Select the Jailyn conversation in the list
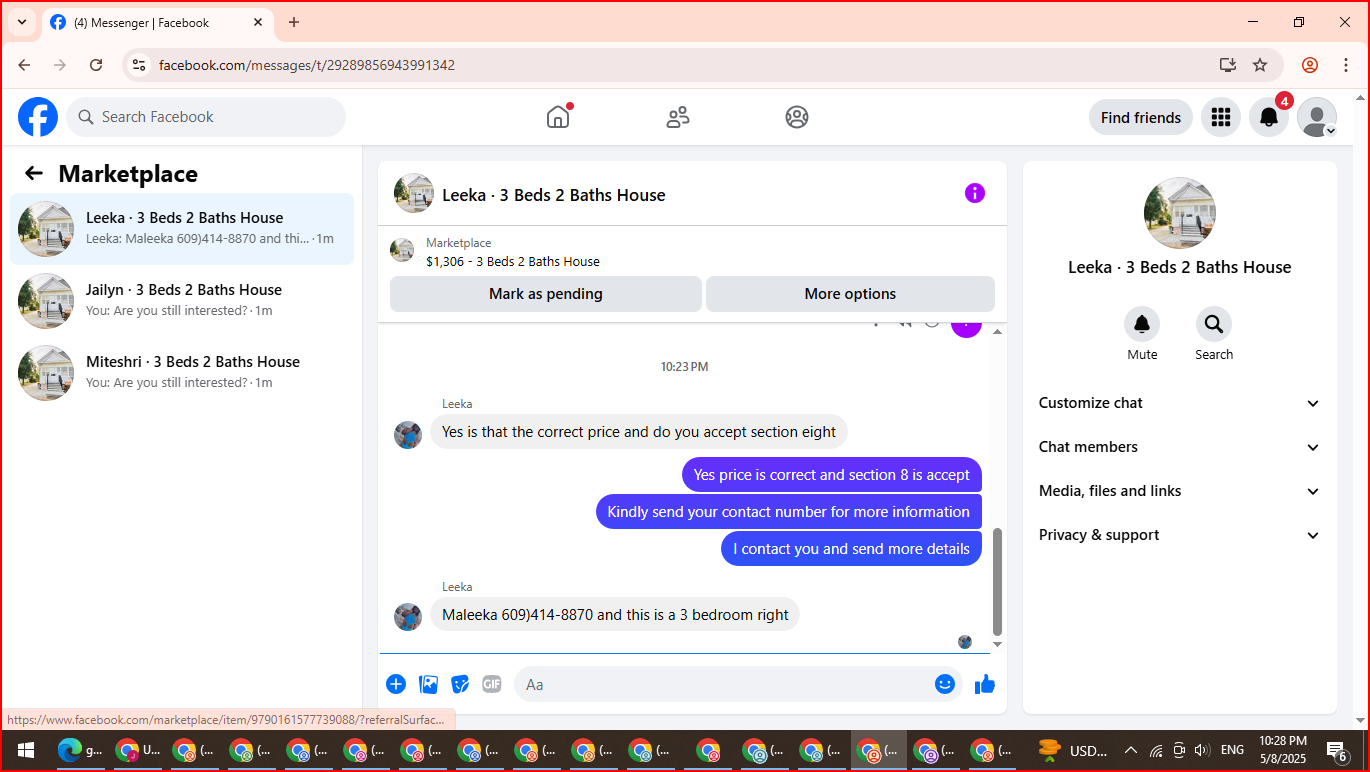 [x=182, y=301]
